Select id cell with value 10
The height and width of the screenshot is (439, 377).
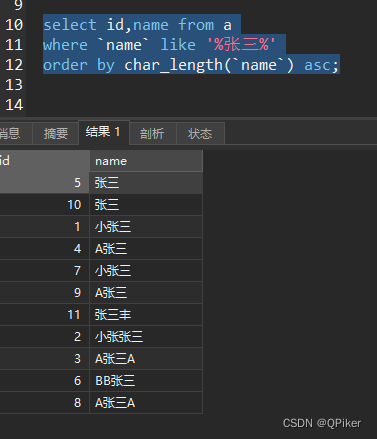pos(44,205)
